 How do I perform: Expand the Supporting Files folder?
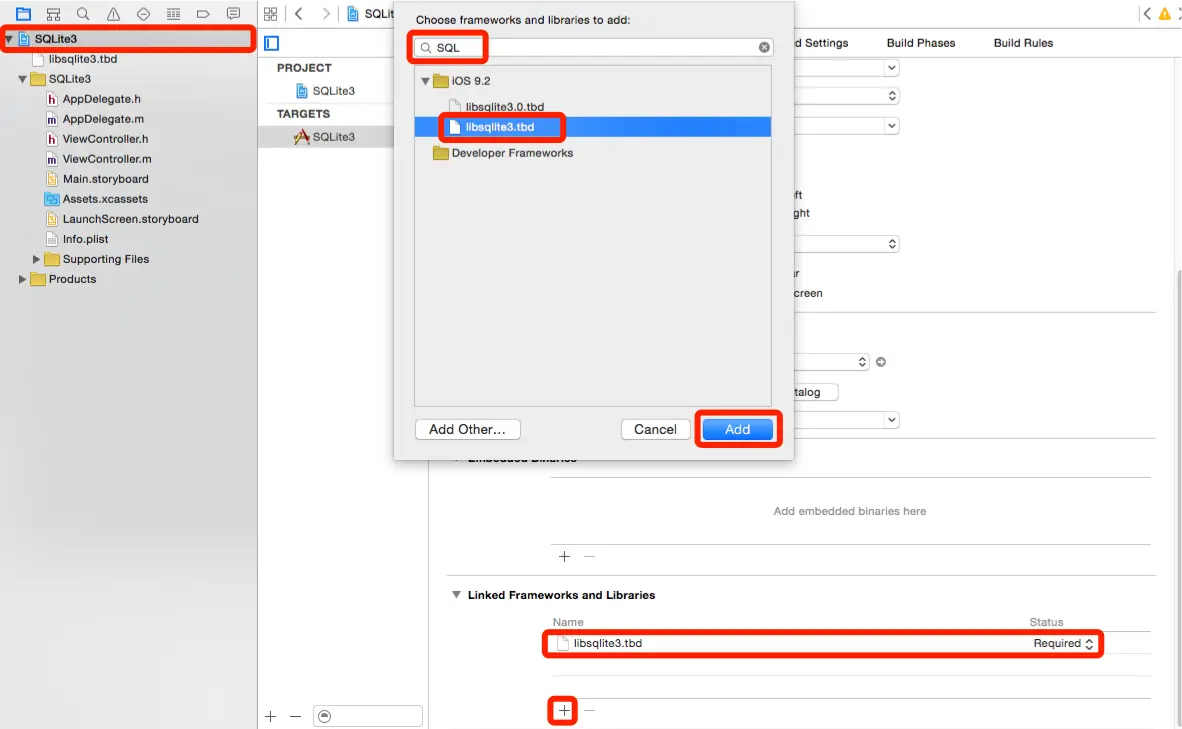pyautogui.click(x=35, y=259)
